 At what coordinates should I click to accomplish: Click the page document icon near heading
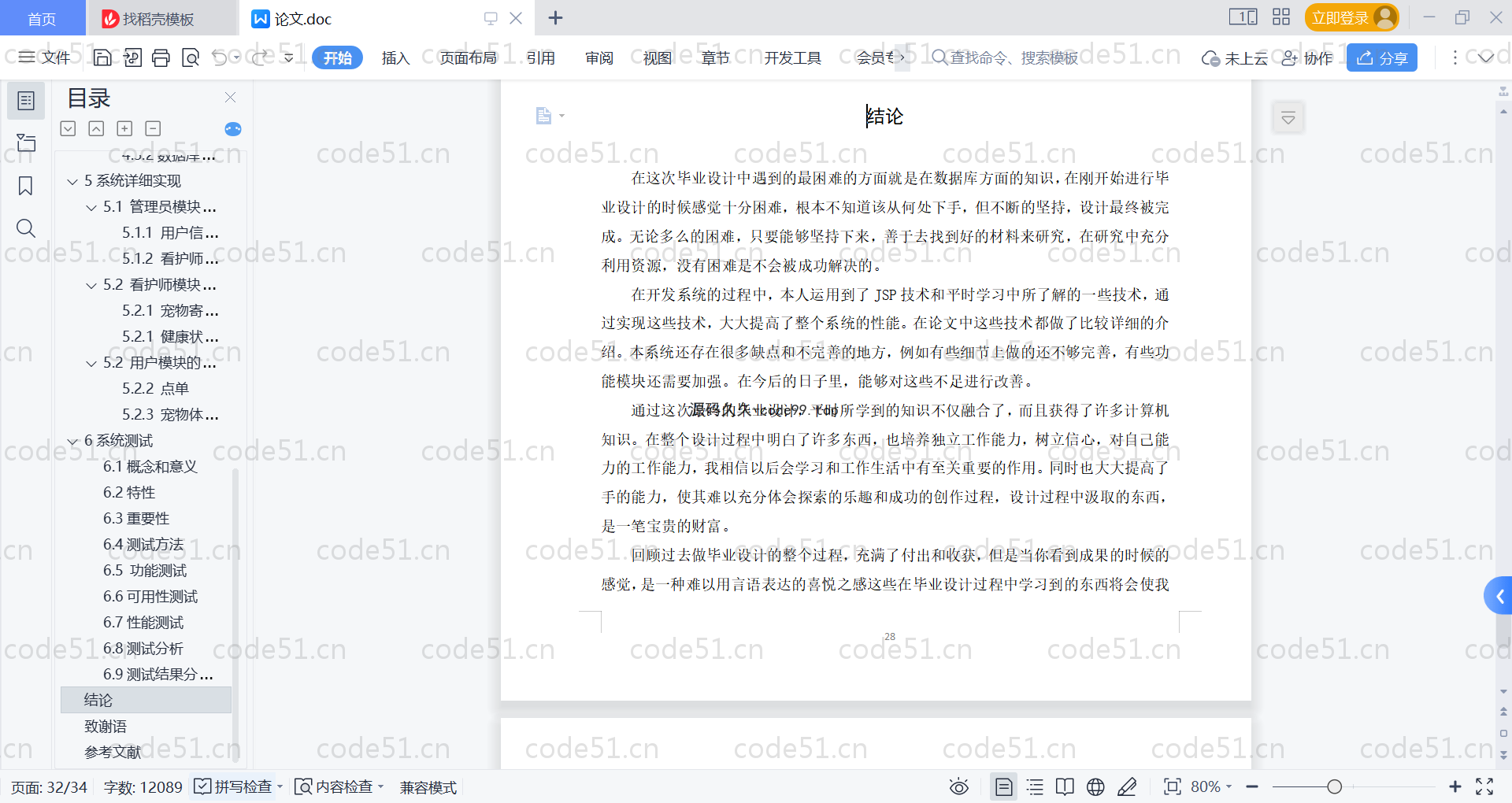(543, 116)
